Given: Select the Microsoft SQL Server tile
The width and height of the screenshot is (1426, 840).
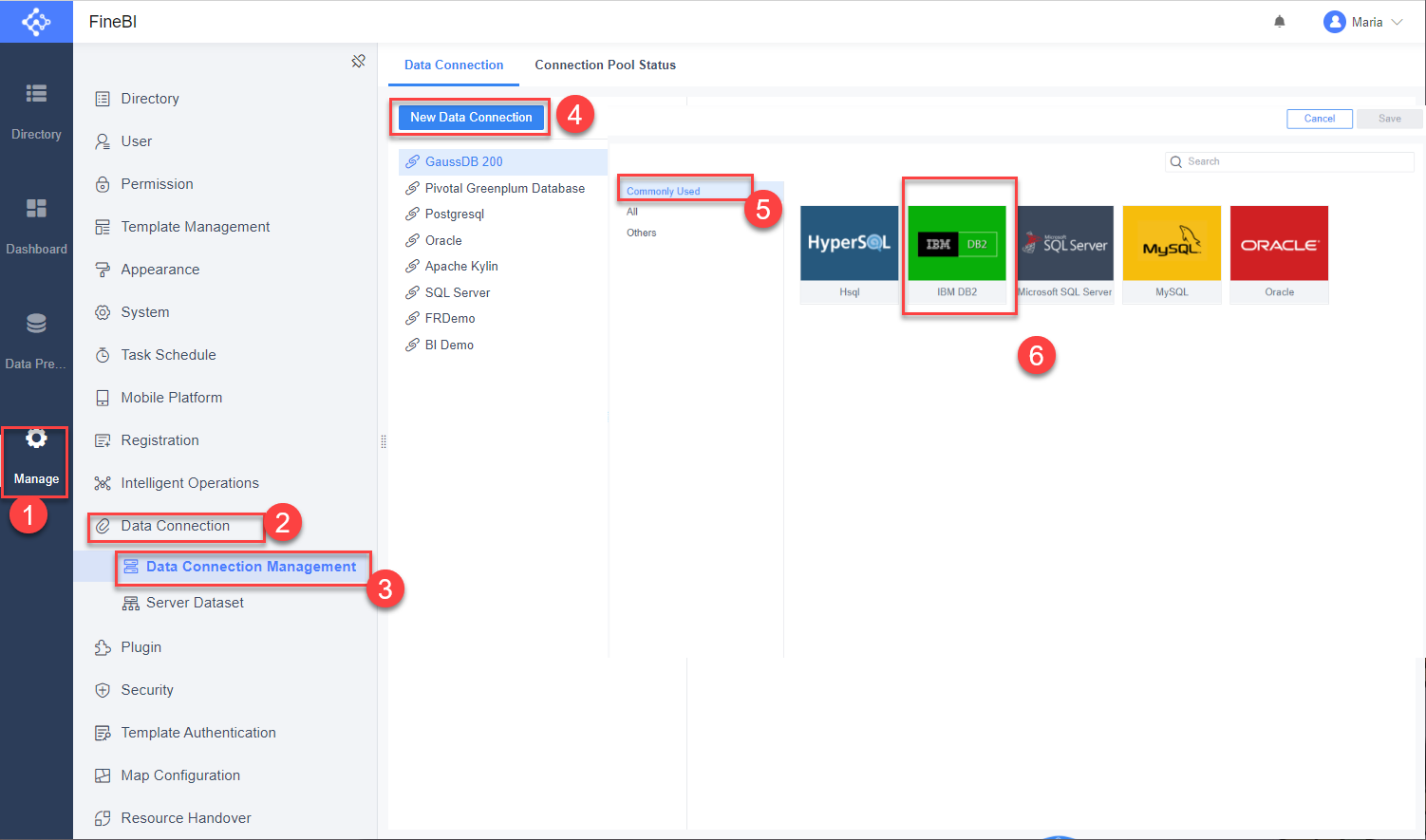Looking at the screenshot, I should coord(1064,254).
